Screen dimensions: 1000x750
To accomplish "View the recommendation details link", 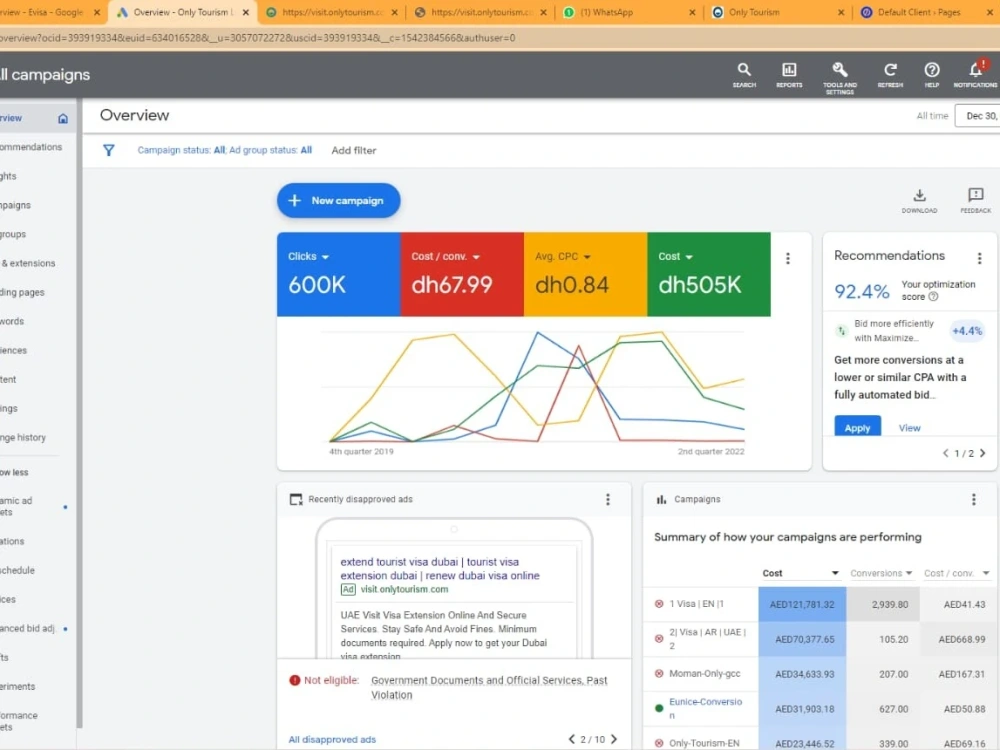I will pyautogui.click(x=909, y=428).
